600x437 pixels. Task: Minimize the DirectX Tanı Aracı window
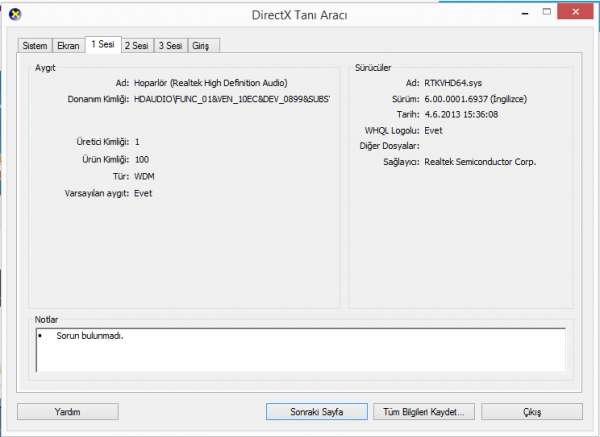pos(525,13)
